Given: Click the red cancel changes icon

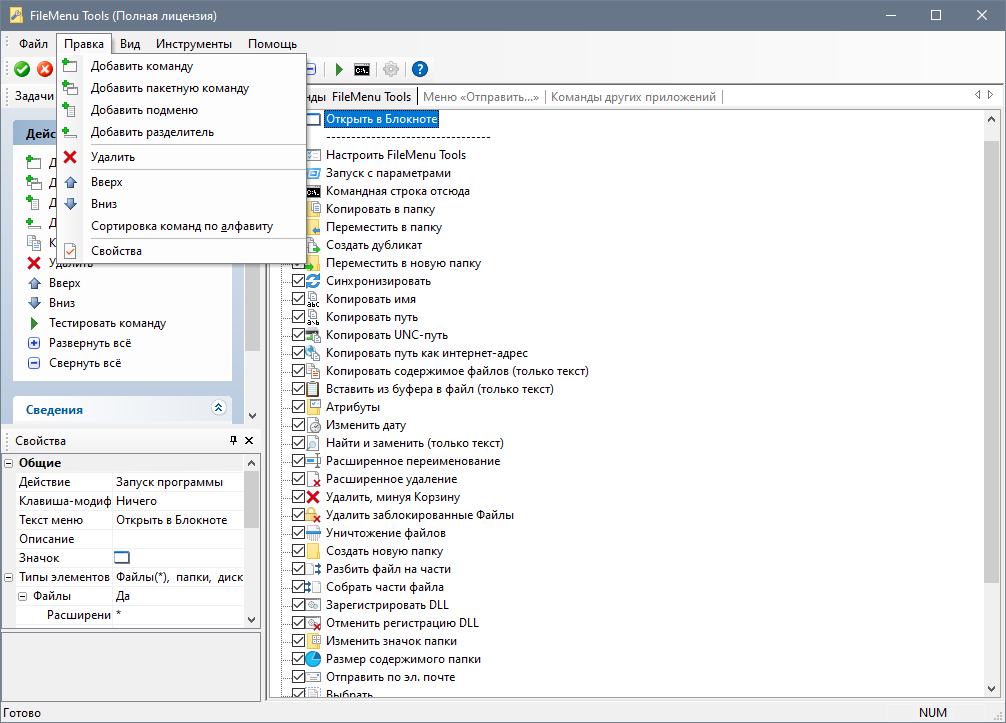Looking at the screenshot, I should click(45, 69).
